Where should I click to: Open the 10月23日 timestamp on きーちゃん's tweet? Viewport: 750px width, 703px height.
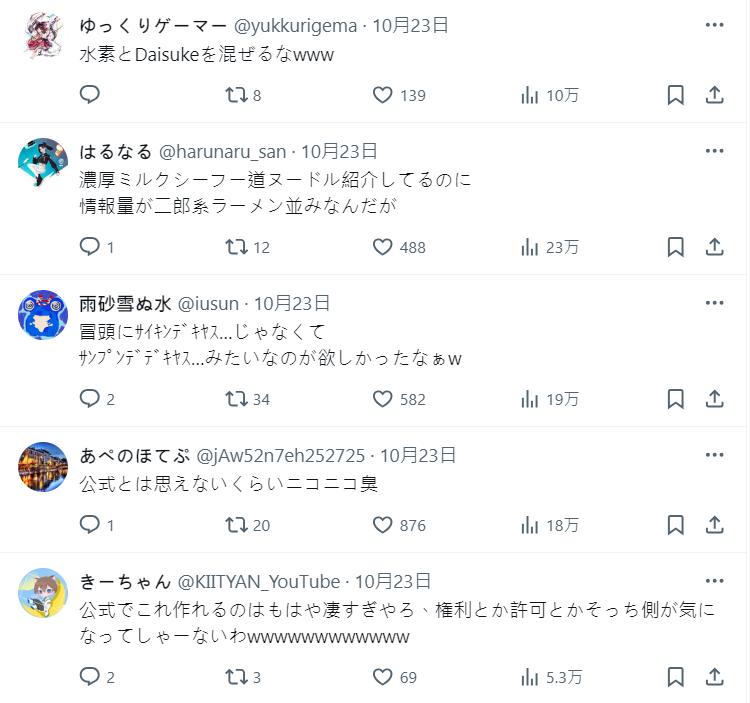click(x=393, y=582)
